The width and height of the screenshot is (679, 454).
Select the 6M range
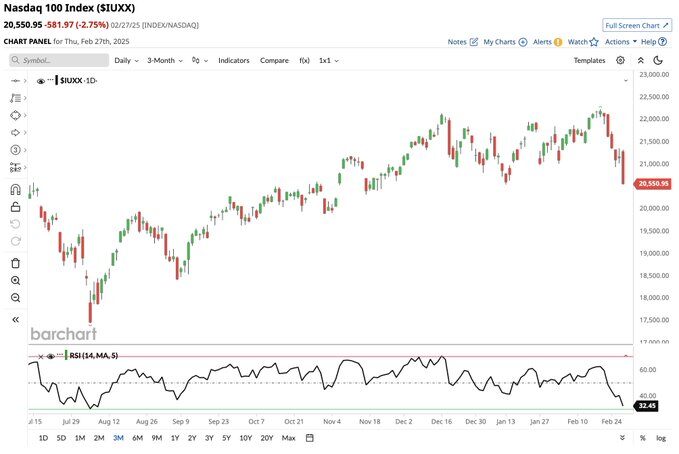point(138,438)
